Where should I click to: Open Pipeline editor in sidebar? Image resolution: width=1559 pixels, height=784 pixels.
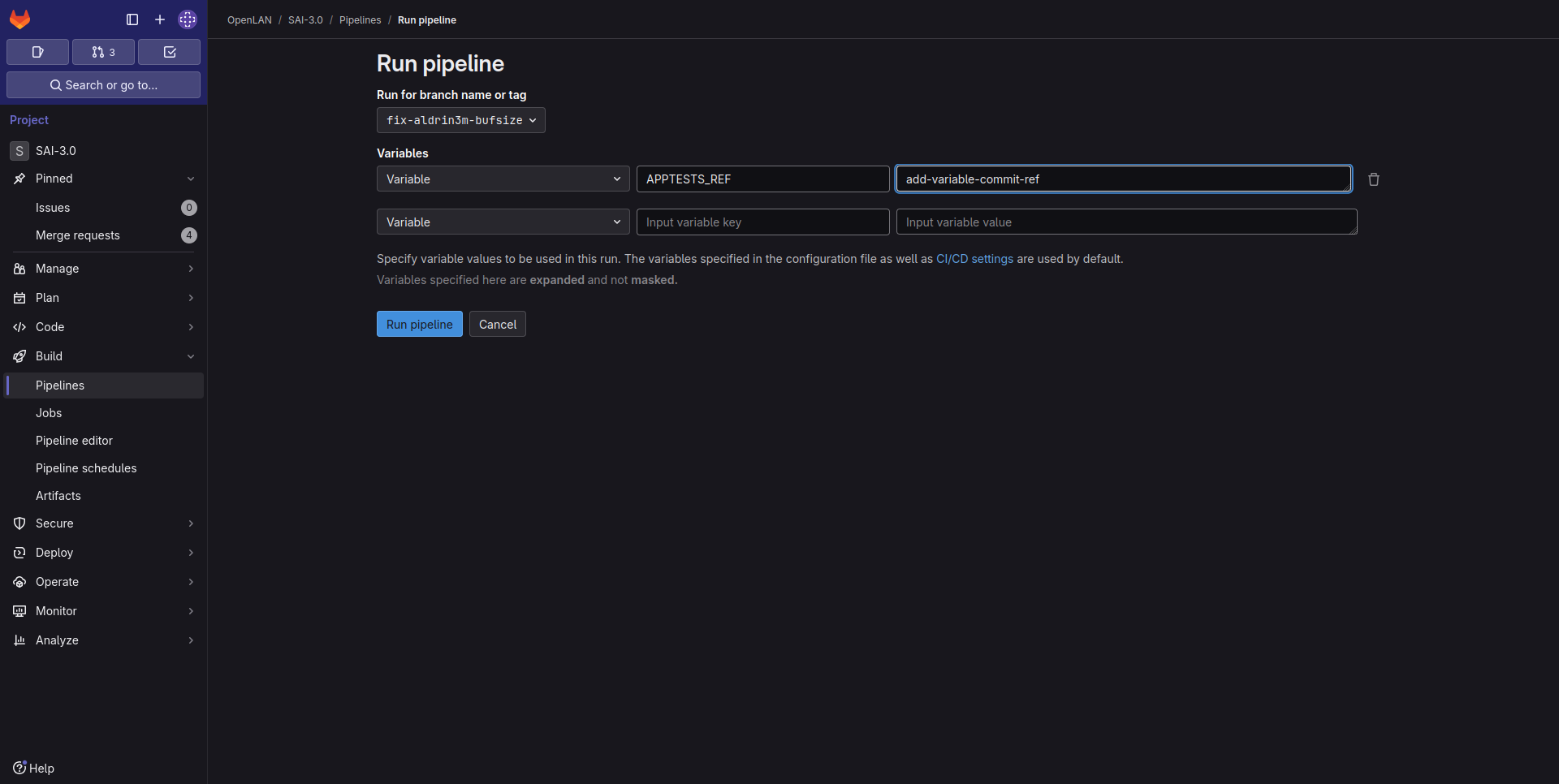74,441
